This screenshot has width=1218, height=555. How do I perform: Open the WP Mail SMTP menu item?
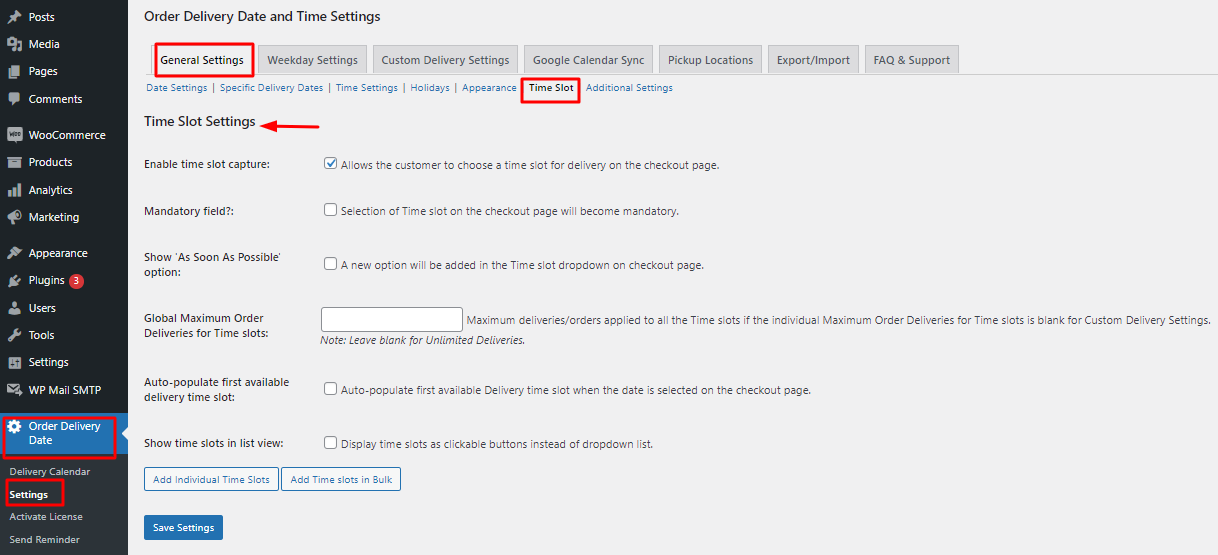(x=64, y=390)
